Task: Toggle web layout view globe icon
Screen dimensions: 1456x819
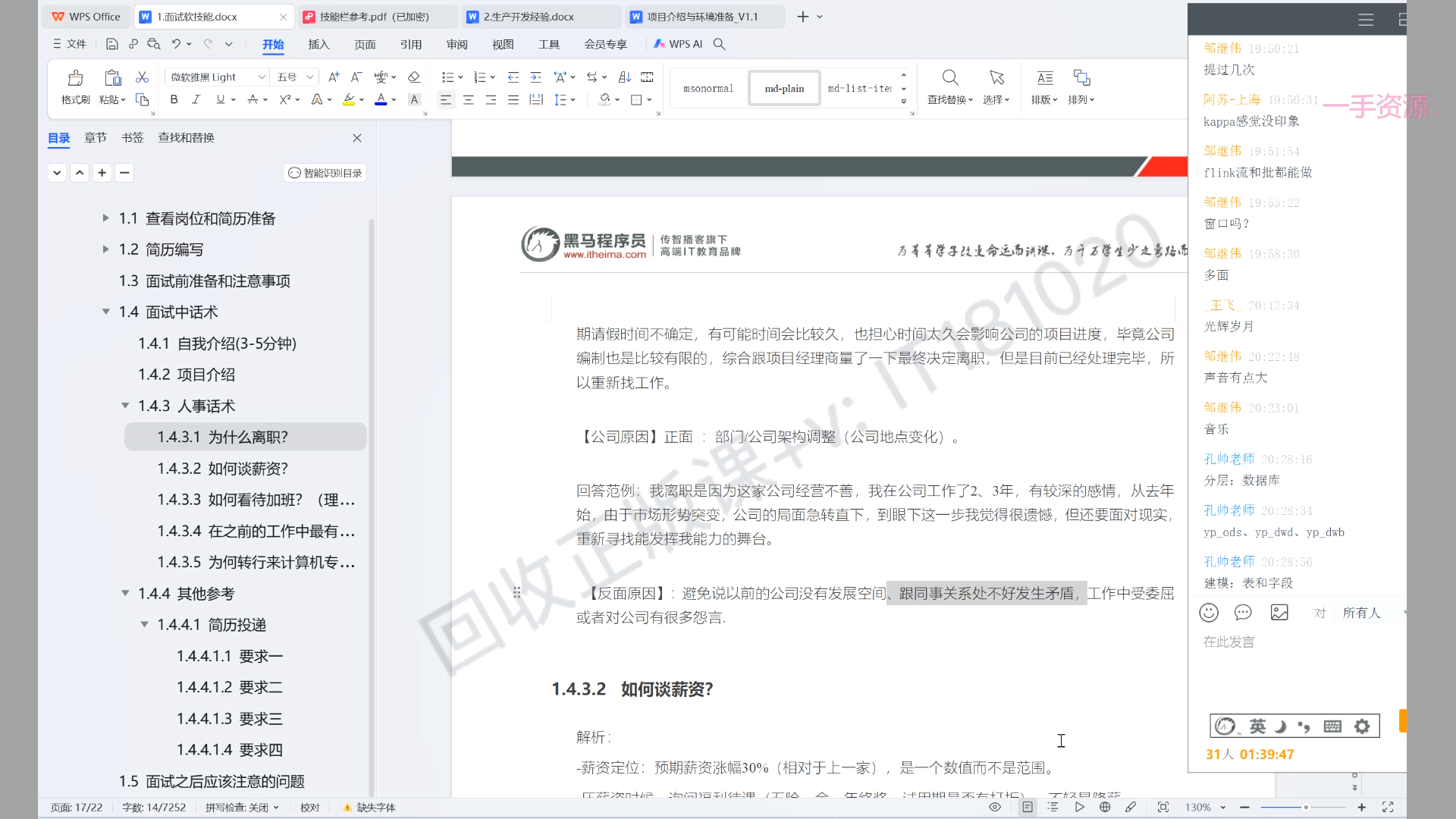Action: tap(1105, 807)
